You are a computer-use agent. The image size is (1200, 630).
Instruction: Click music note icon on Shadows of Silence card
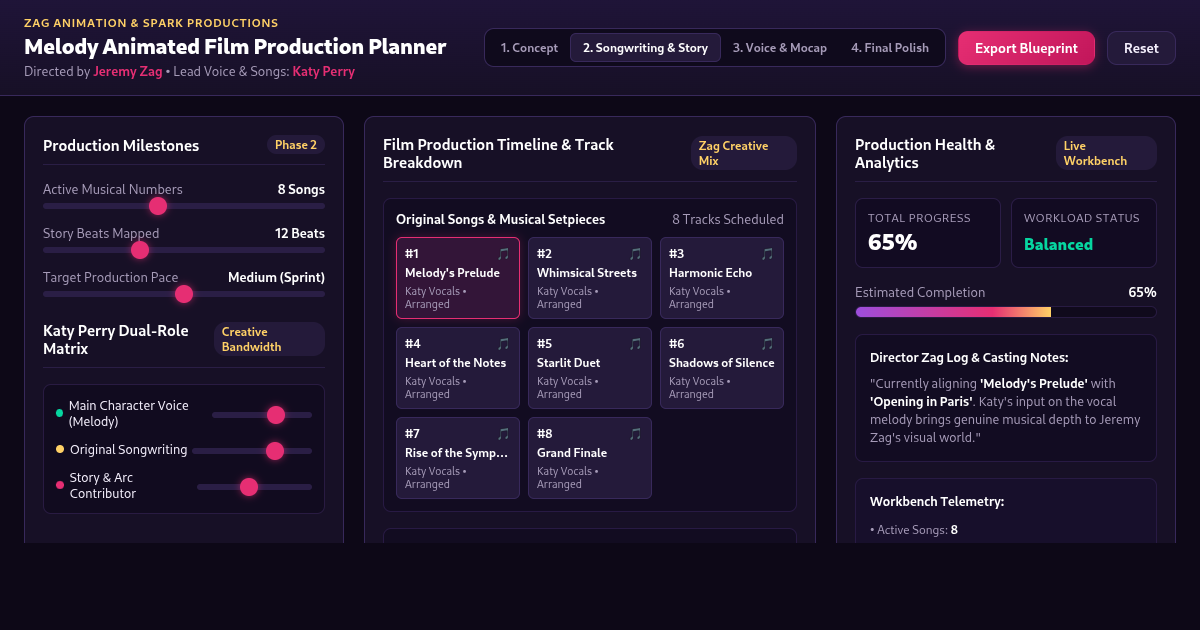(767, 344)
